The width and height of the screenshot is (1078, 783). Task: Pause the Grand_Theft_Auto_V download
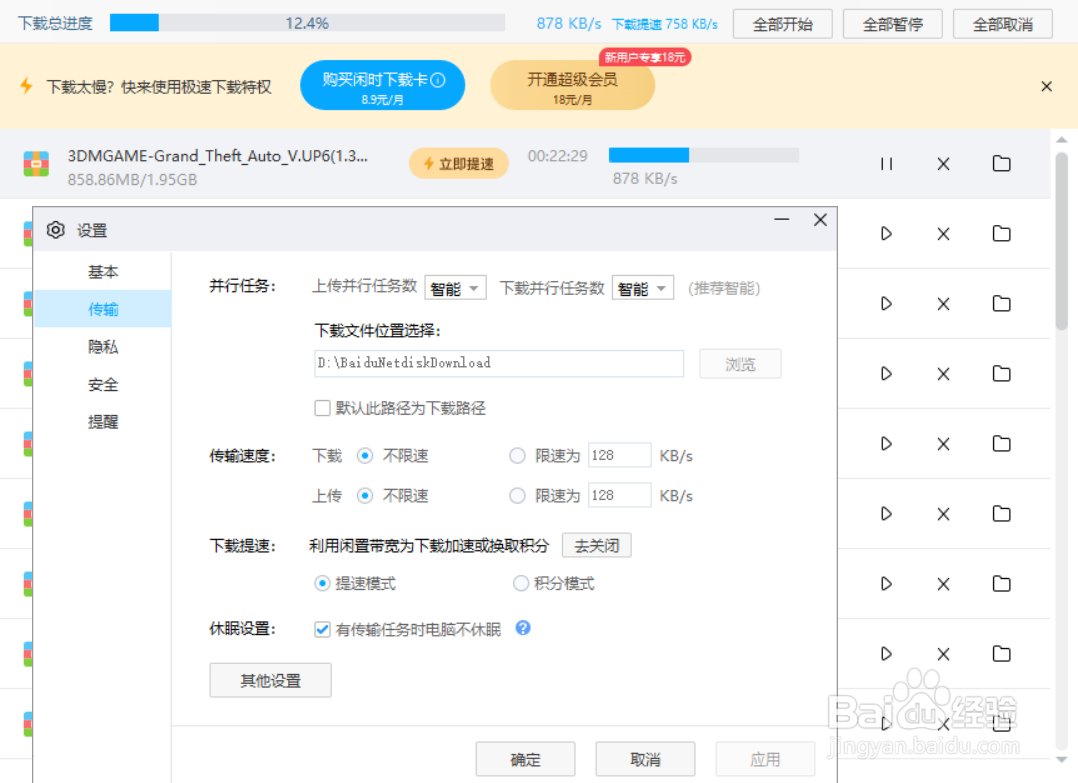[886, 164]
